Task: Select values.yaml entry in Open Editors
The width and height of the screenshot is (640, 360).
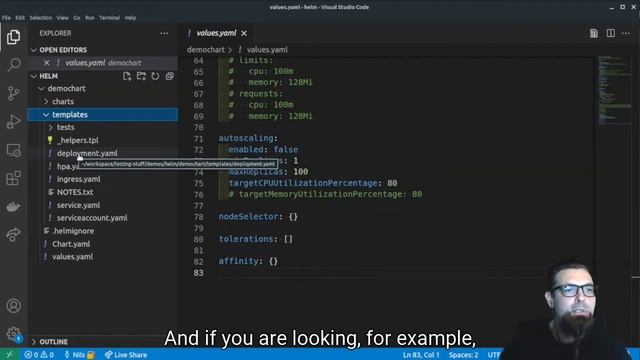Action: tap(103, 63)
